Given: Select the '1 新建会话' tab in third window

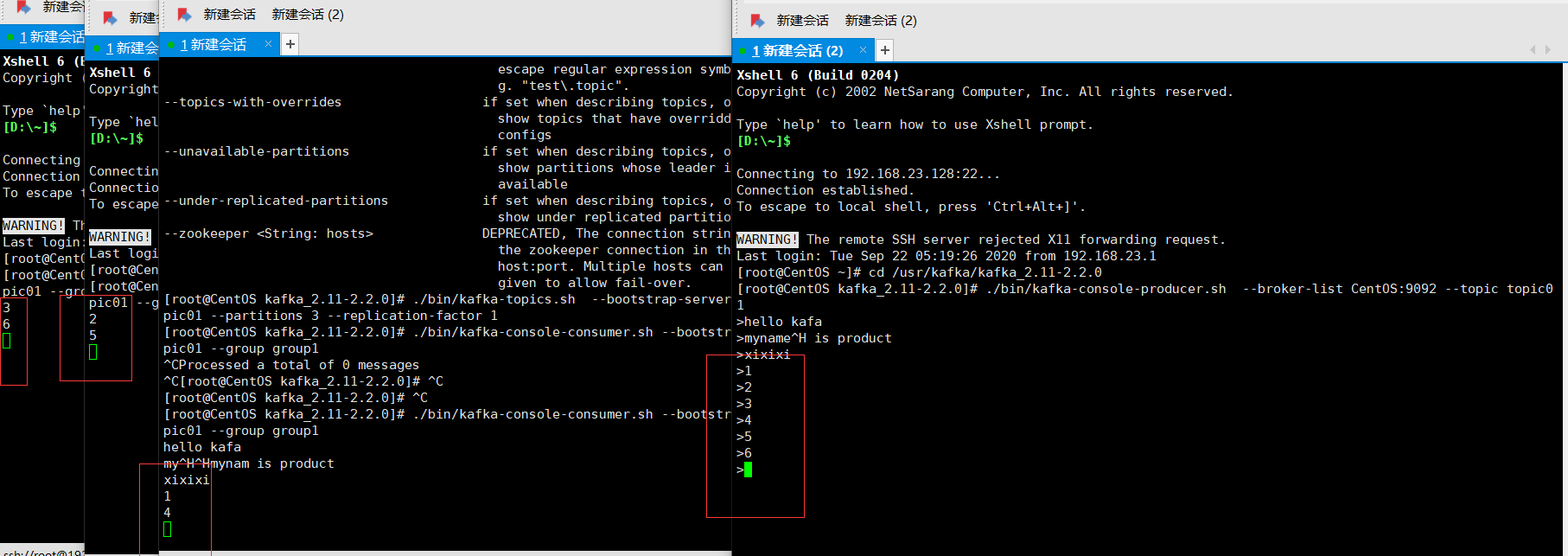Looking at the screenshot, I should coord(220,44).
